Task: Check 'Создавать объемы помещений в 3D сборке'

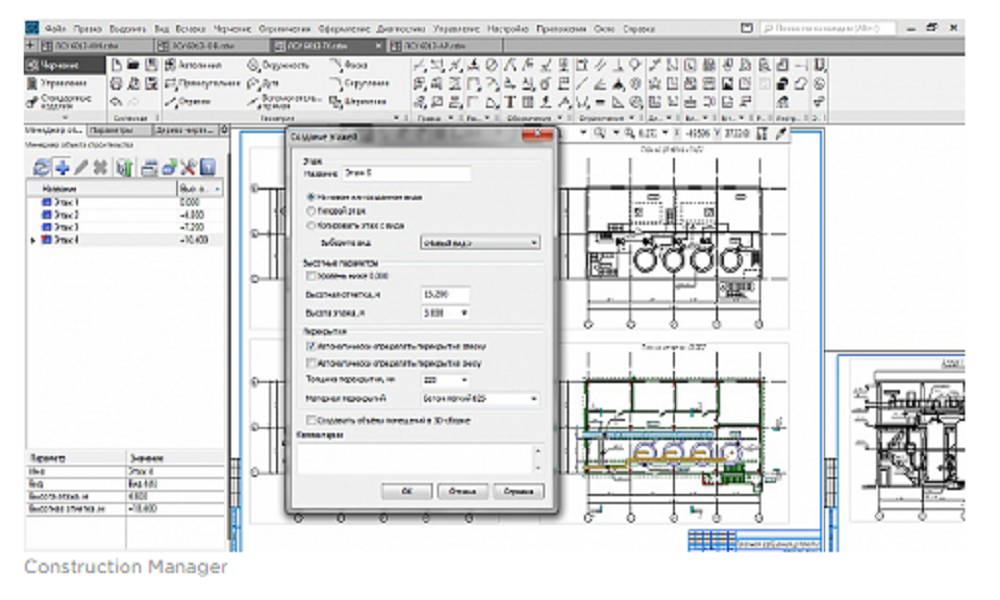Action: 311,420
